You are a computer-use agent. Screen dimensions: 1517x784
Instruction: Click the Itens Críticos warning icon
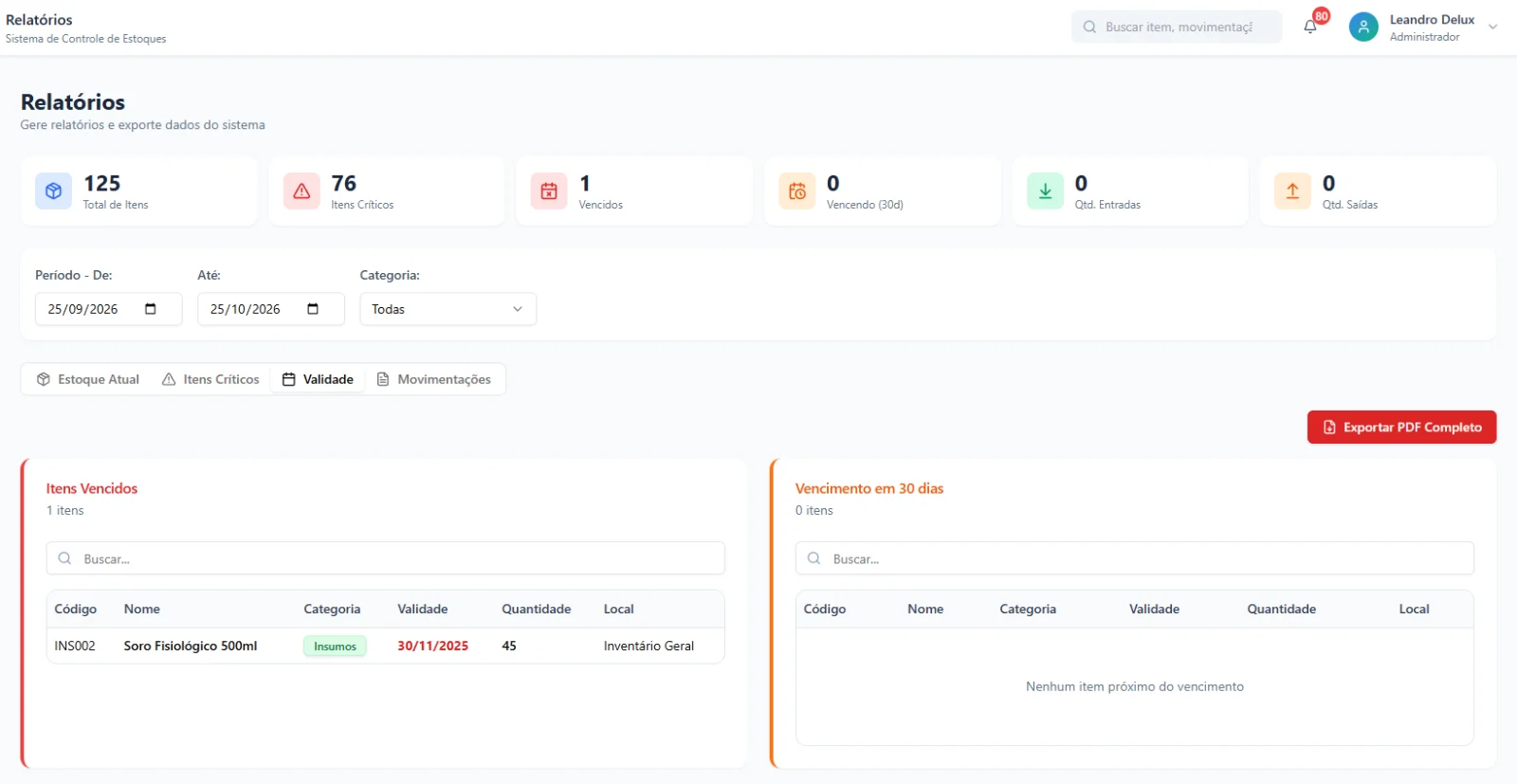point(302,191)
